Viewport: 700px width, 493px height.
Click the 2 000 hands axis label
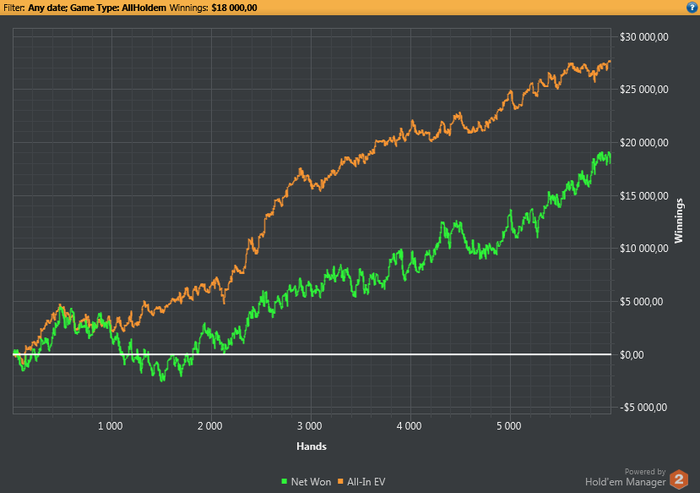tap(210, 426)
